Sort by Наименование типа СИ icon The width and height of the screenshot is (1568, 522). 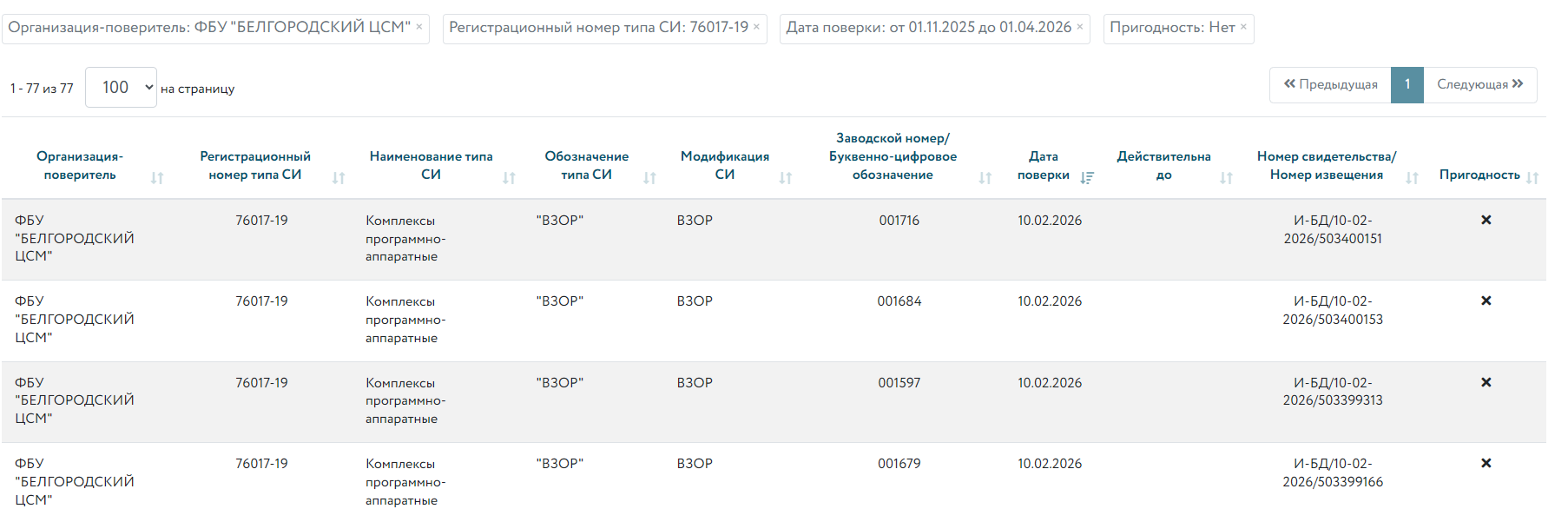(x=509, y=178)
